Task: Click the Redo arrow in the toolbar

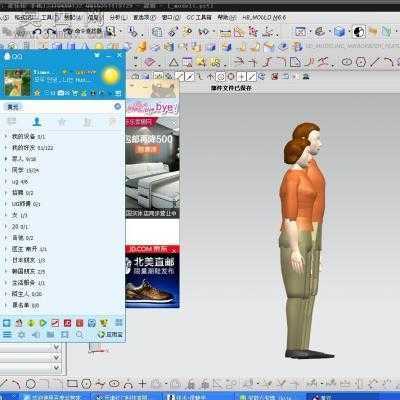Action: click(51, 32)
